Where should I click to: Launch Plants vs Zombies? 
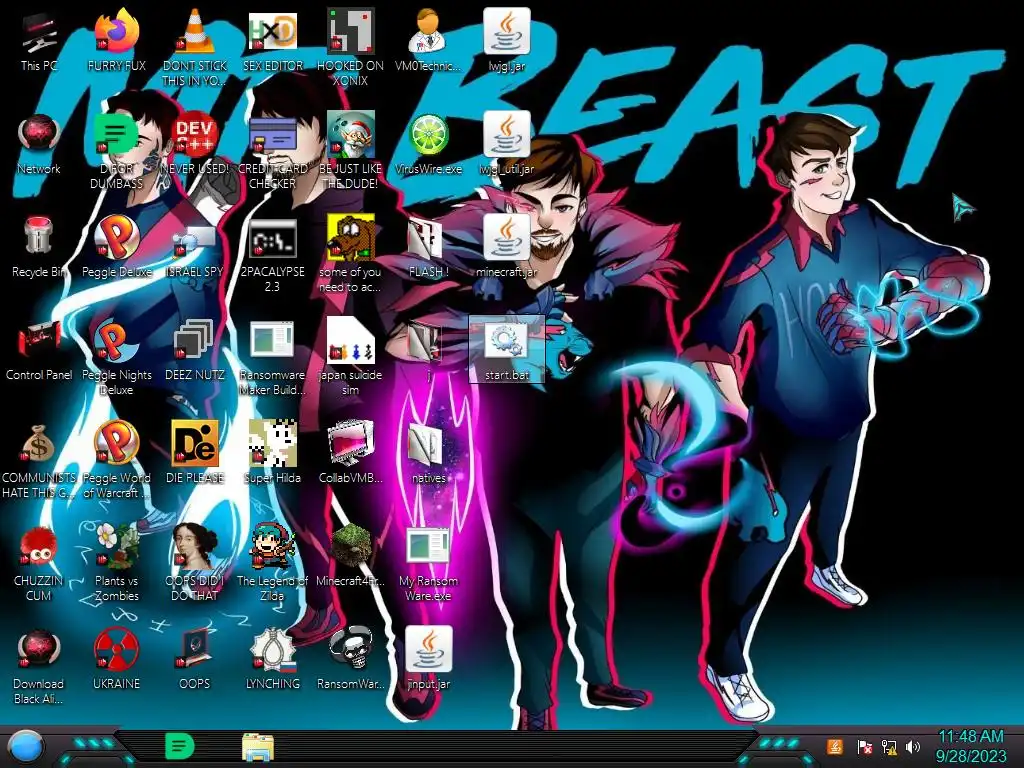[117, 563]
